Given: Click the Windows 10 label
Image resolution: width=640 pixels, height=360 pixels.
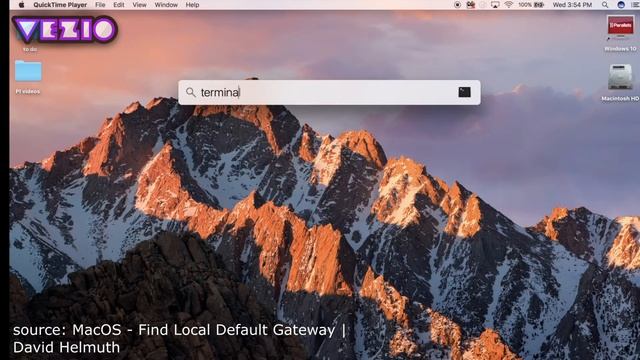Looking at the screenshot, I should click(x=620, y=49).
